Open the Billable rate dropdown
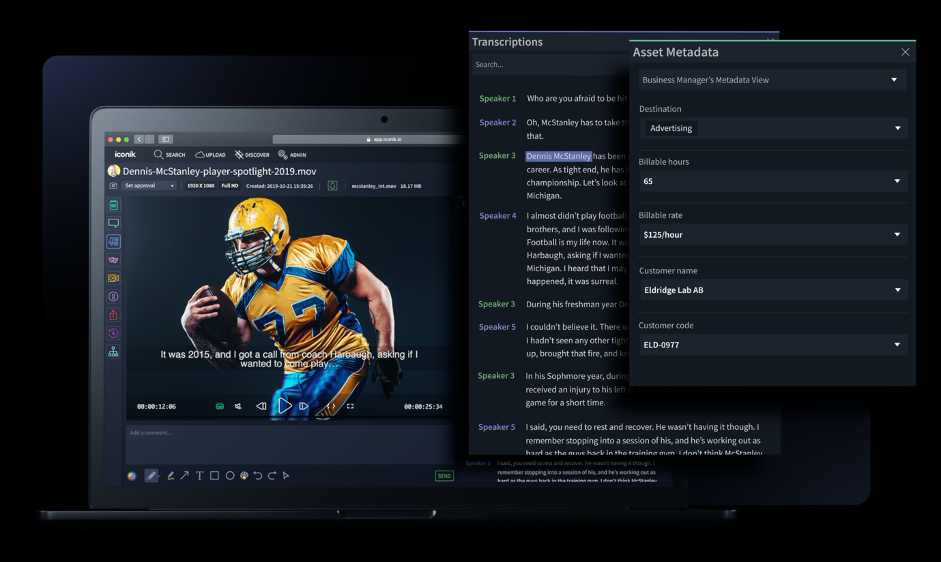 [773, 235]
